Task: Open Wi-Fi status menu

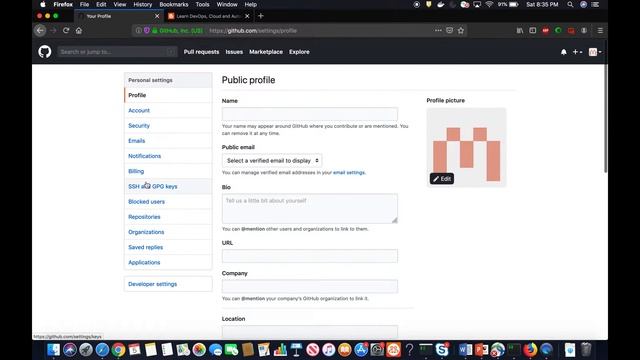Action: [489, 4]
